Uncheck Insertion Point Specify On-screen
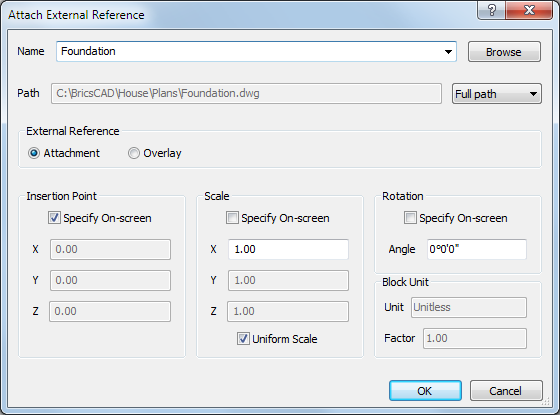Viewport: 560px width, 415px height. tap(54, 218)
